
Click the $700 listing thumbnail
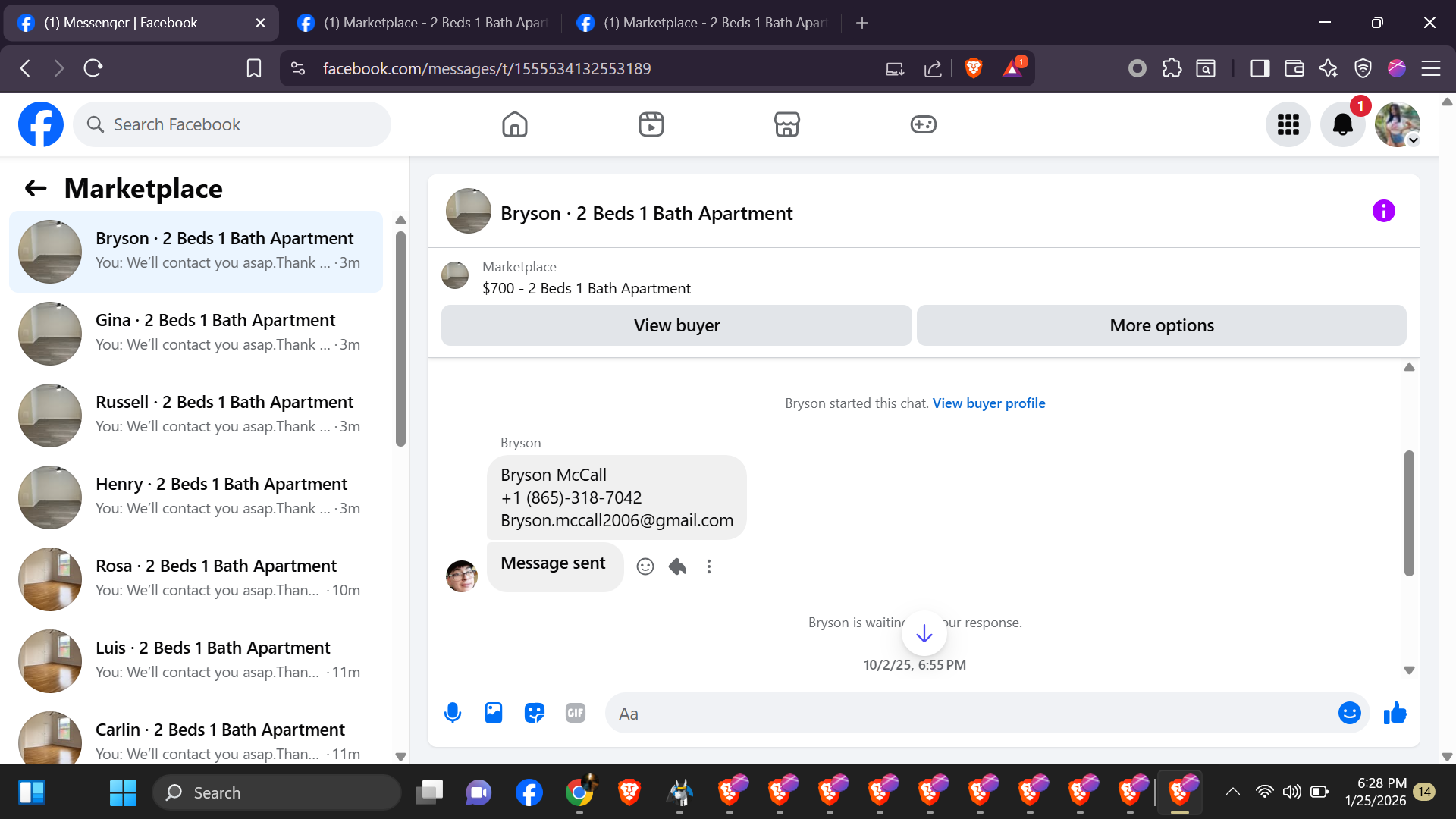[455, 275]
